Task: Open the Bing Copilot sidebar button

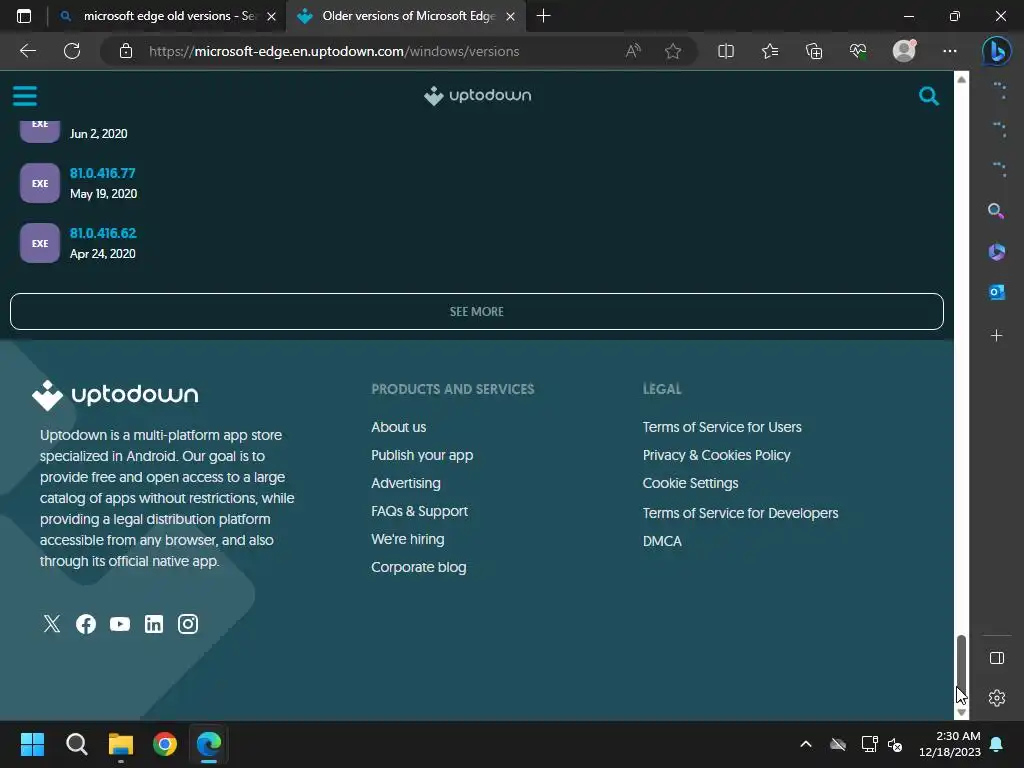Action: point(997,51)
